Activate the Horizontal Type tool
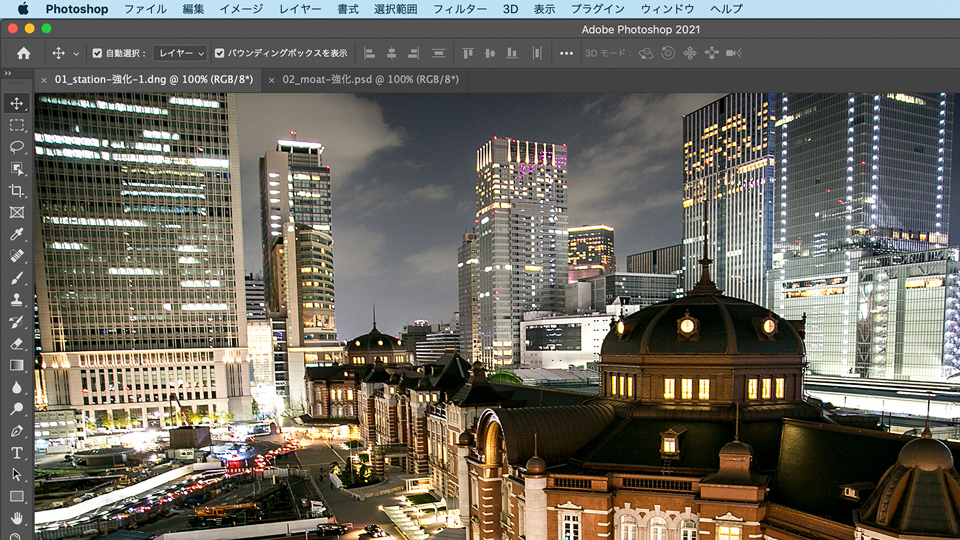The height and width of the screenshot is (540, 960). pyautogui.click(x=17, y=453)
